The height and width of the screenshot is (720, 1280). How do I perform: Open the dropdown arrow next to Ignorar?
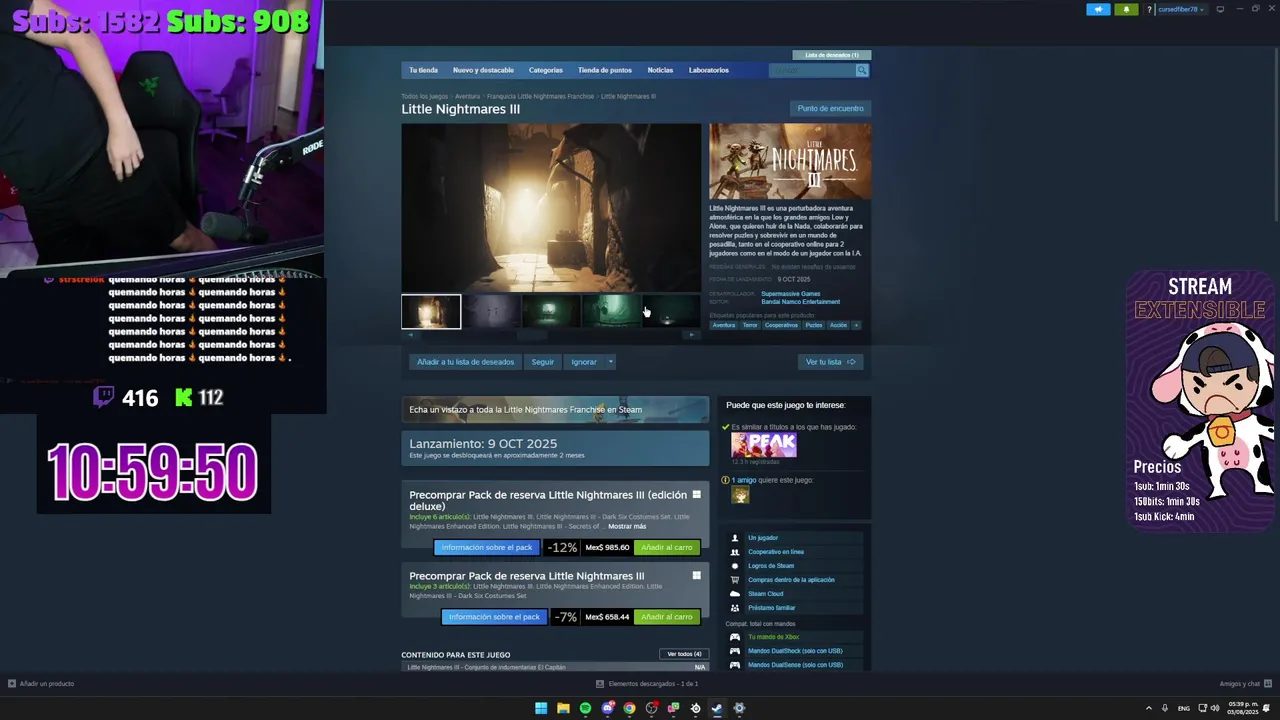(610, 362)
